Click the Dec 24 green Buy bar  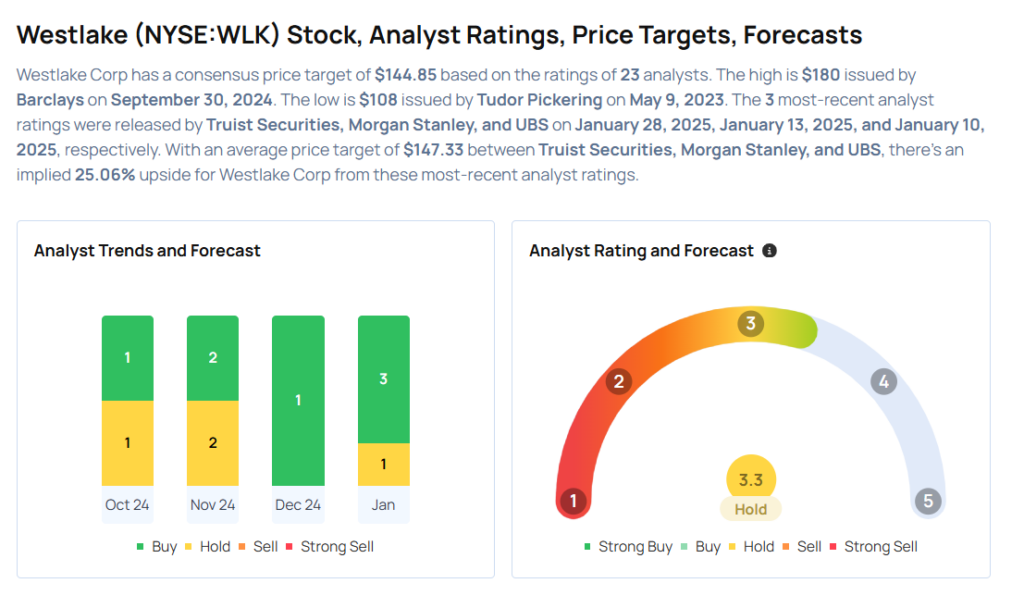298,400
